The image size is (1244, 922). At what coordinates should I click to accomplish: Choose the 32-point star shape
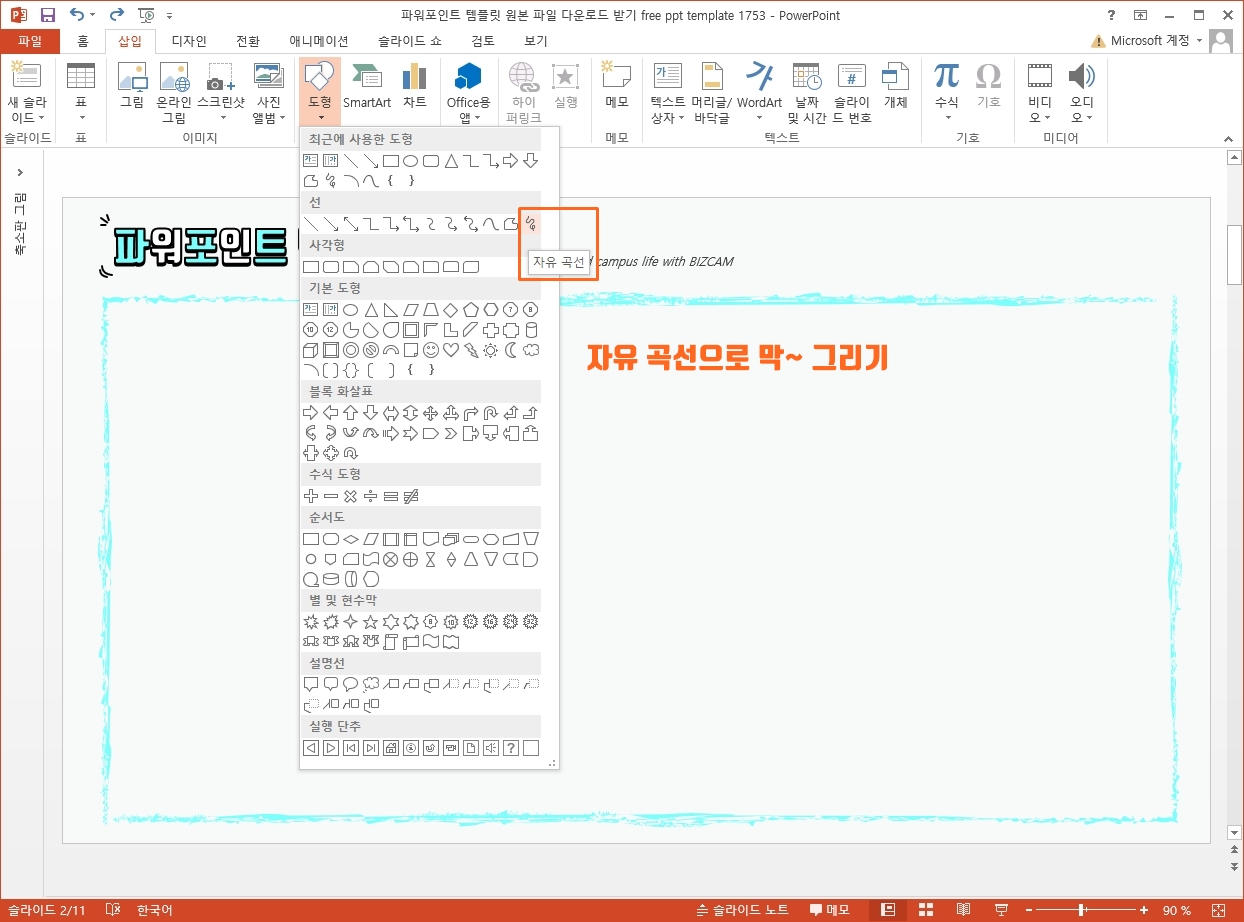coord(531,622)
